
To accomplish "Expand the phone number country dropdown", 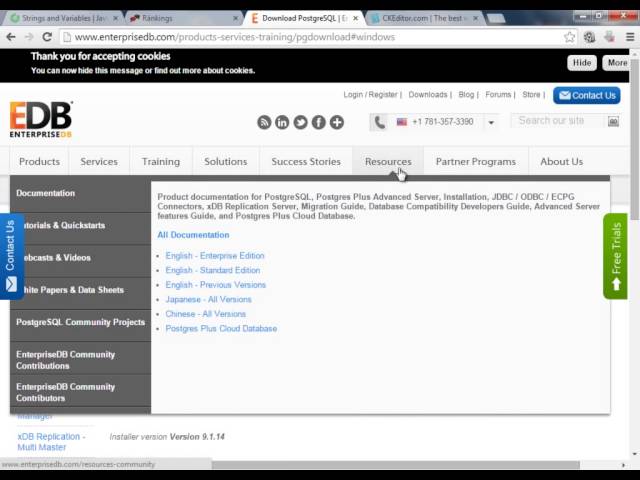I will [491, 122].
